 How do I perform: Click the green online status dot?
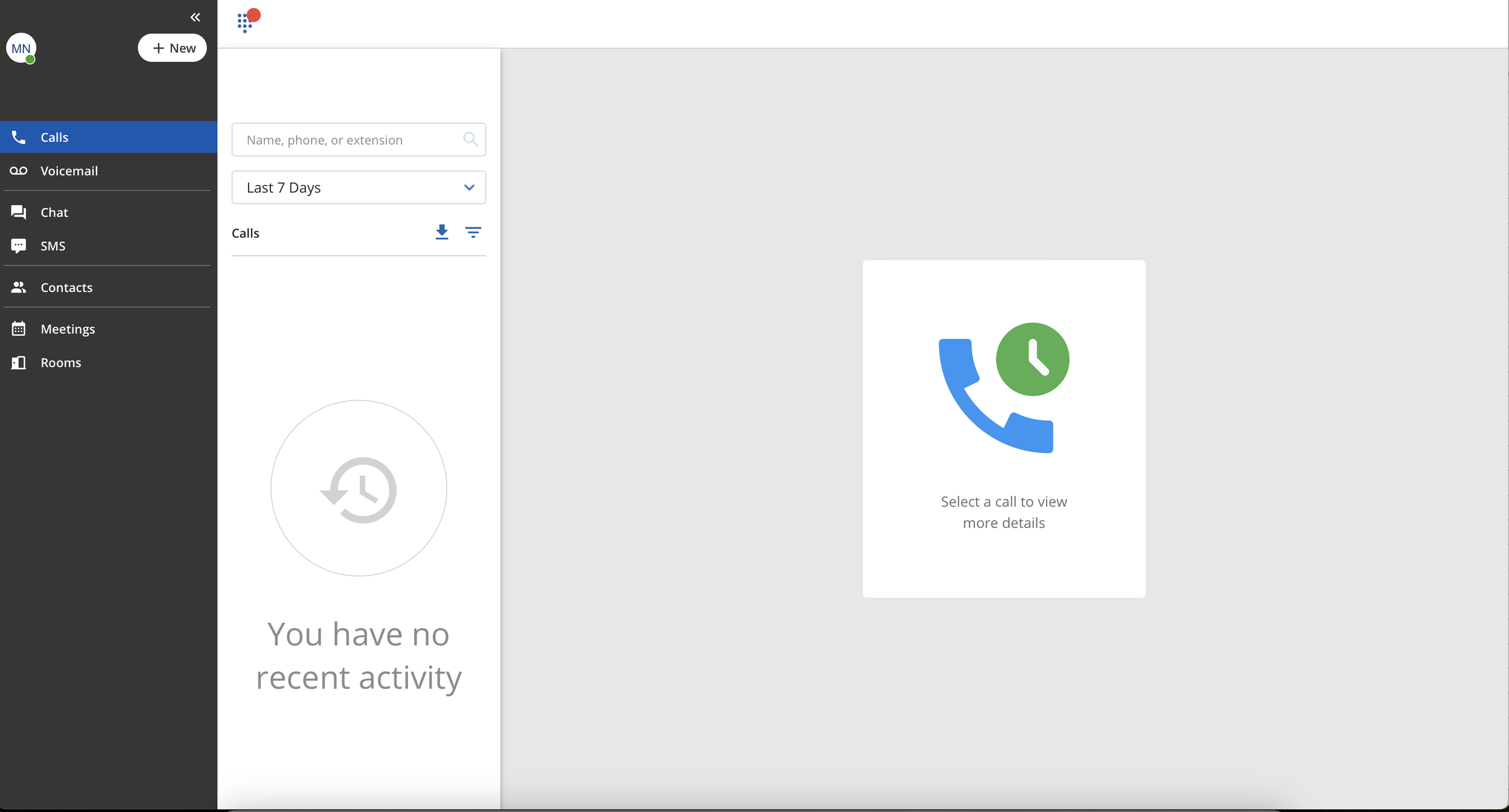click(30, 60)
